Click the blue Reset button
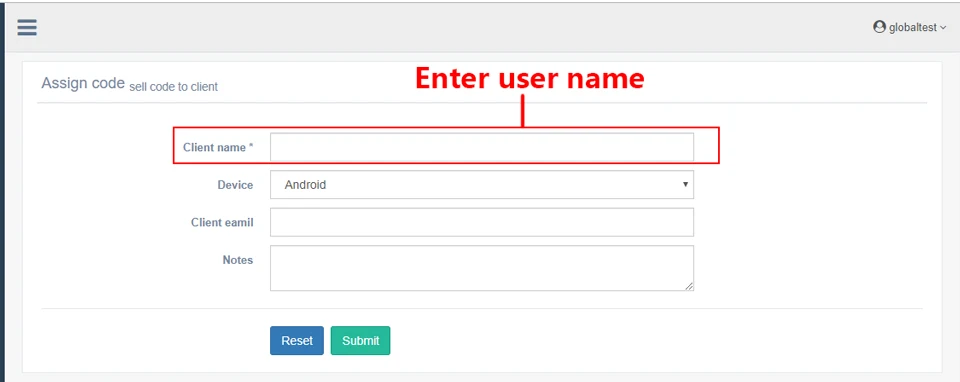 297,340
